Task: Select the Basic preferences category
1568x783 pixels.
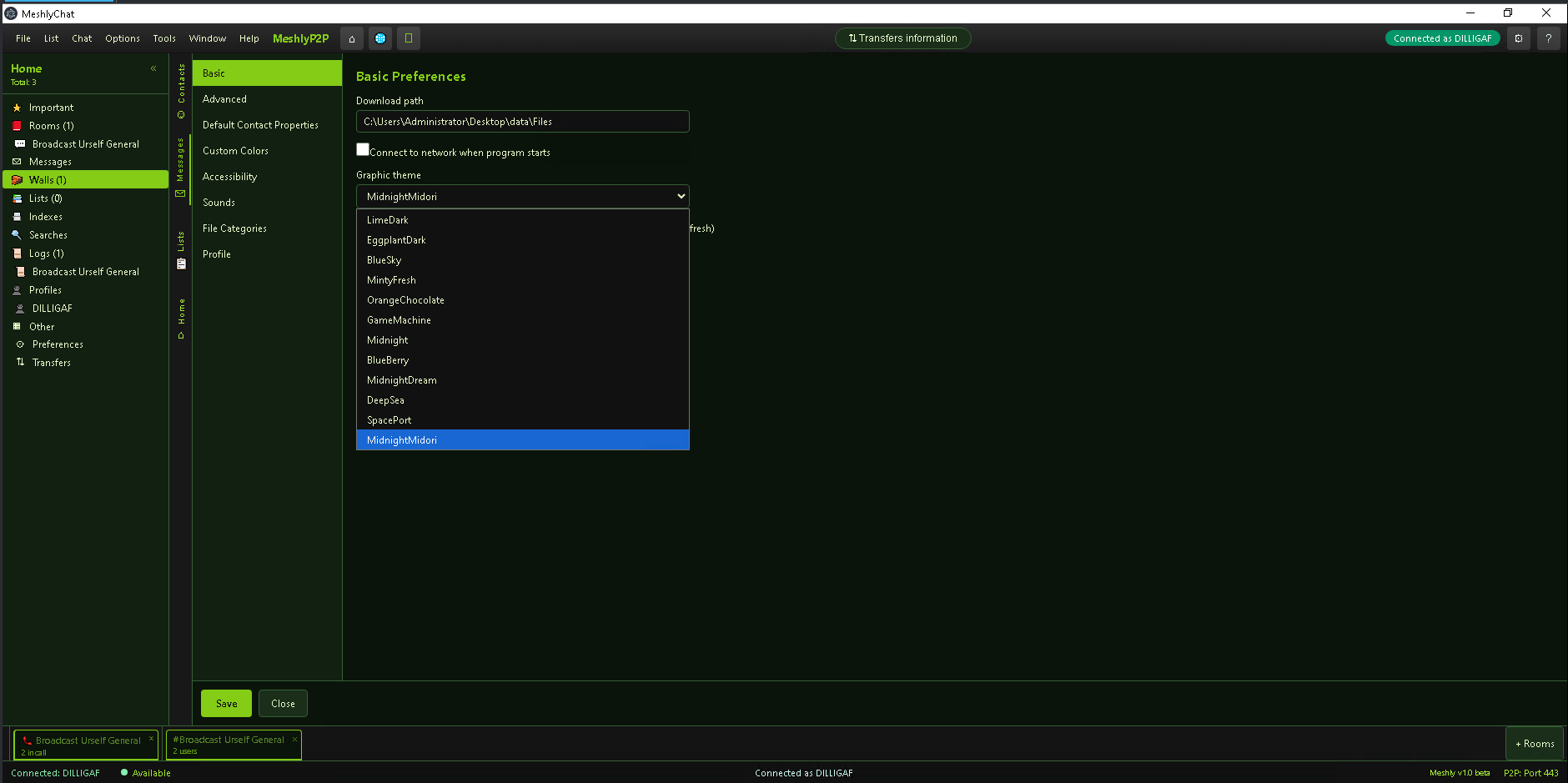Action: tap(267, 73)
